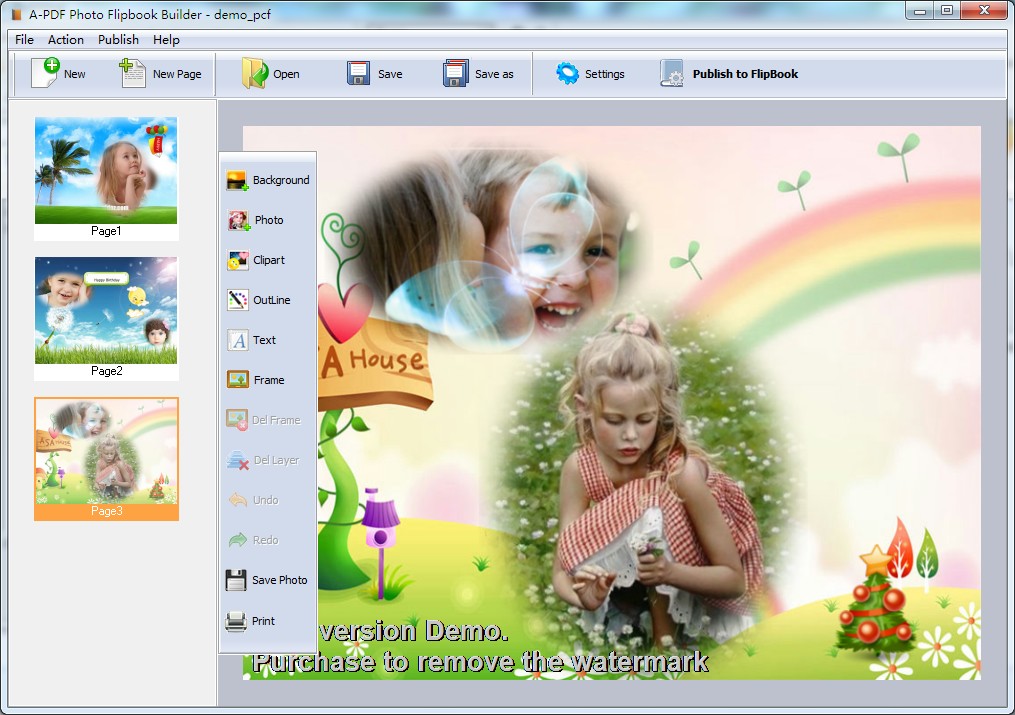The width and height of the screenshot is (1015, 715).
Task: Open the Publish menu
Action: click(x=118, y=39)
